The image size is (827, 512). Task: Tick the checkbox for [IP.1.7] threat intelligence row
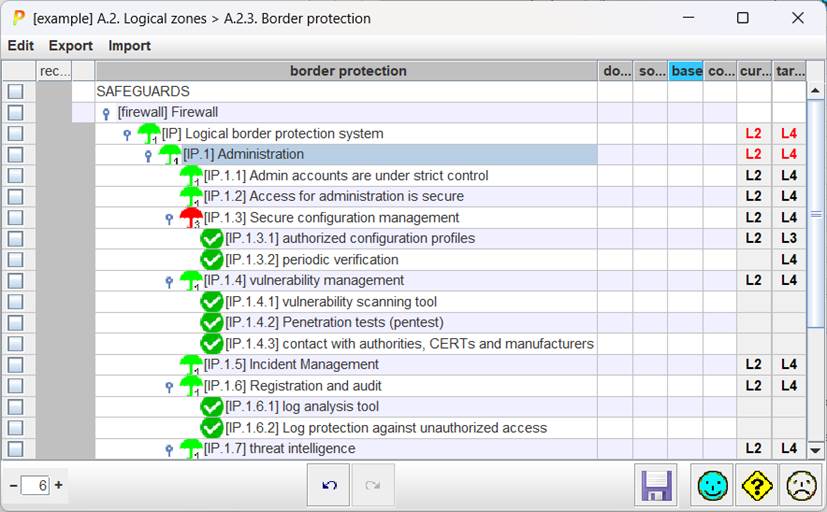tap(16, 449)
